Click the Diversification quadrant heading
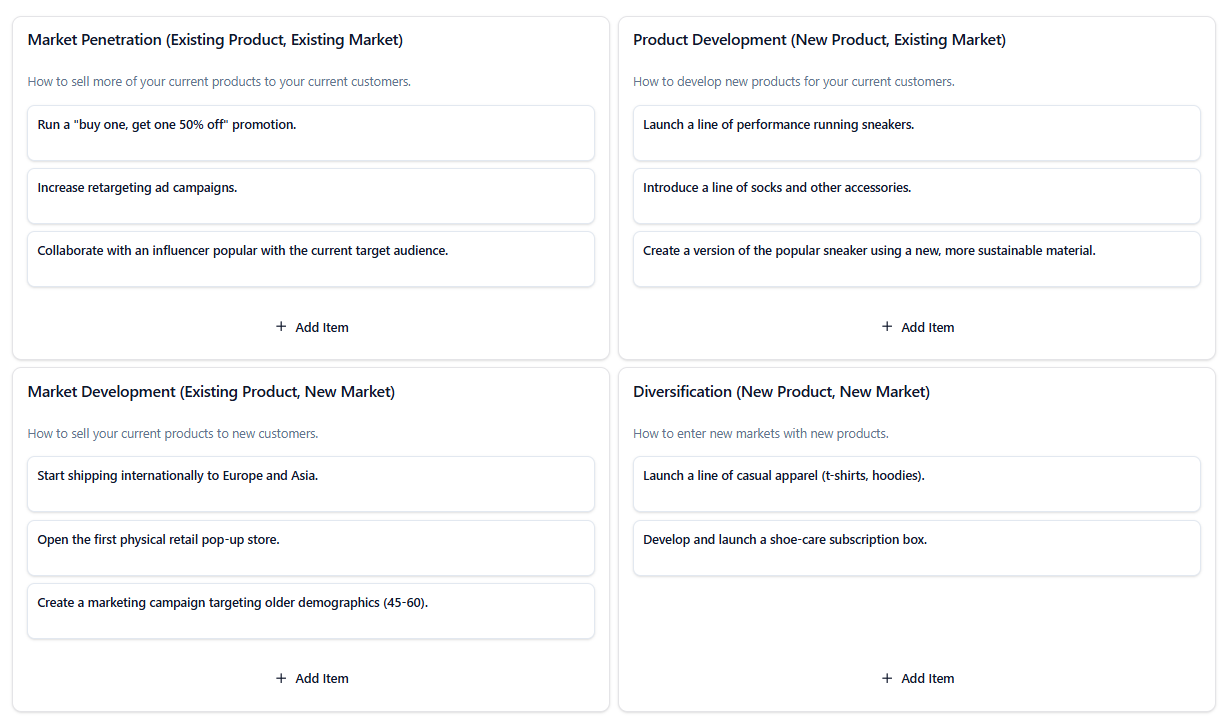Image resolution: width=1226 pixels, height=728 pixels. (x=781, y=392)
